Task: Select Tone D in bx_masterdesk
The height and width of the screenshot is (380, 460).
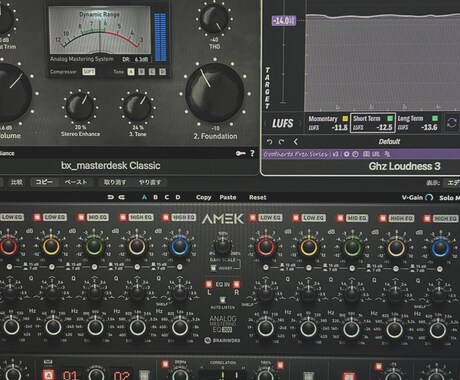Action: (x=163, y=72)
